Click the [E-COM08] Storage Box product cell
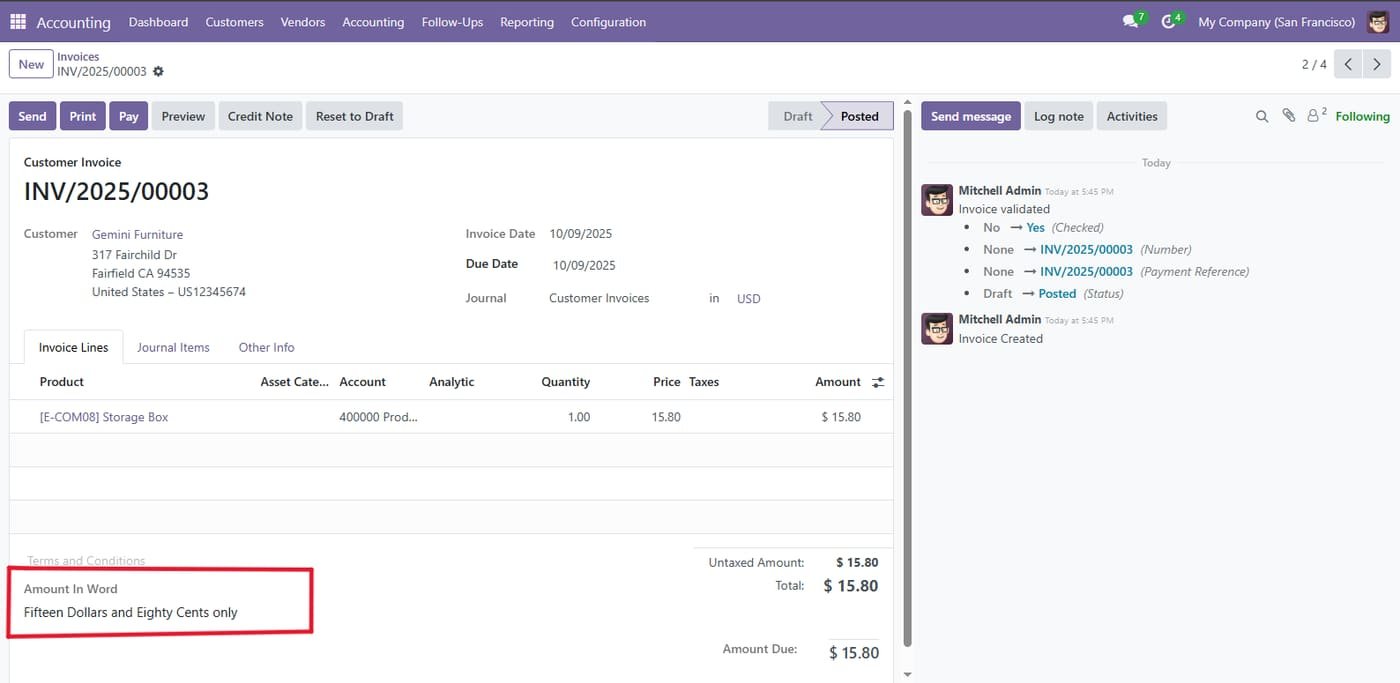Screen dimensions: 1400x683 [104, 417]
